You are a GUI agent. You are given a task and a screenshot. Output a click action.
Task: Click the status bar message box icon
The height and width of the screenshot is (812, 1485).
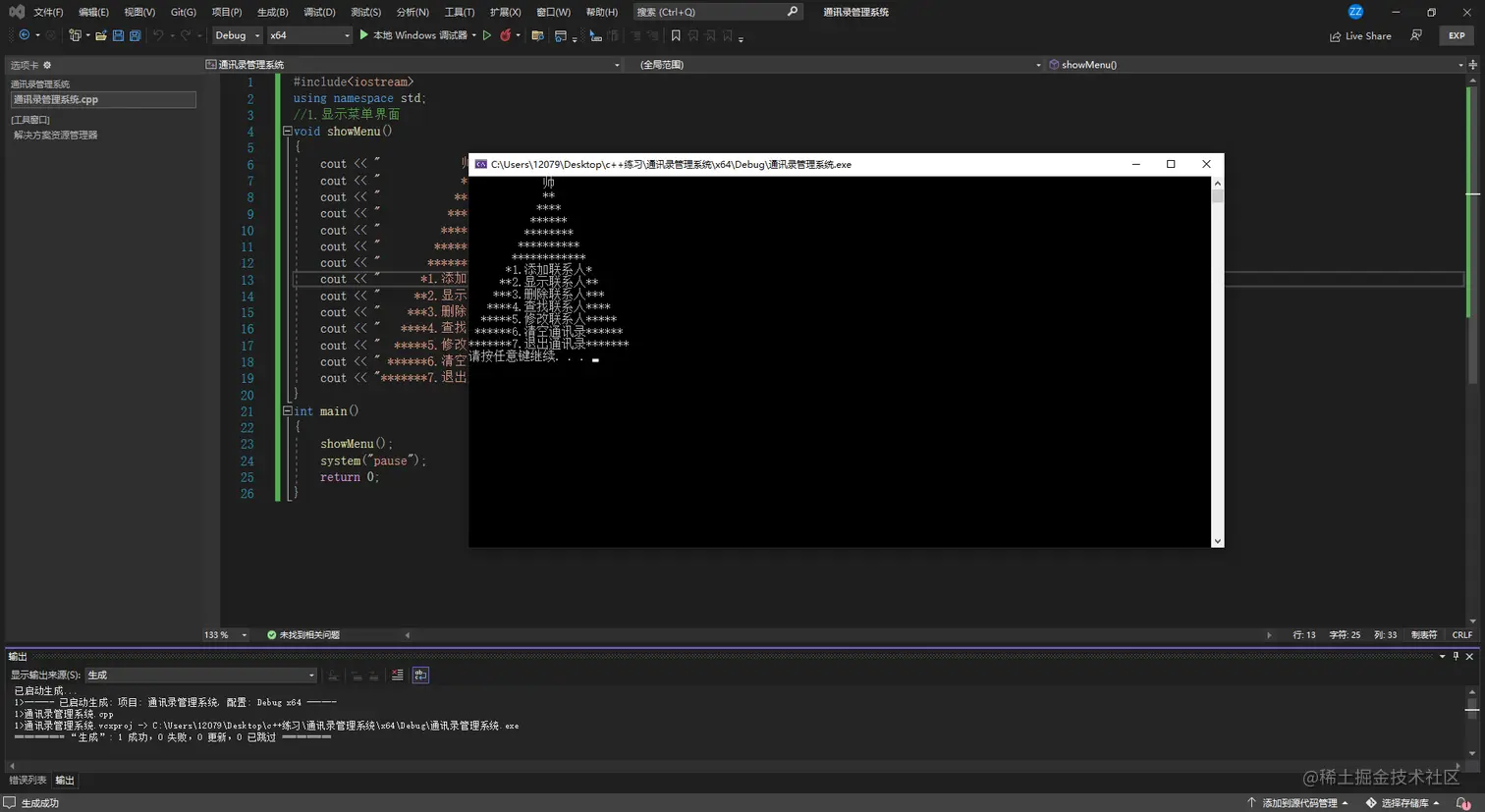tap(10, 803)
